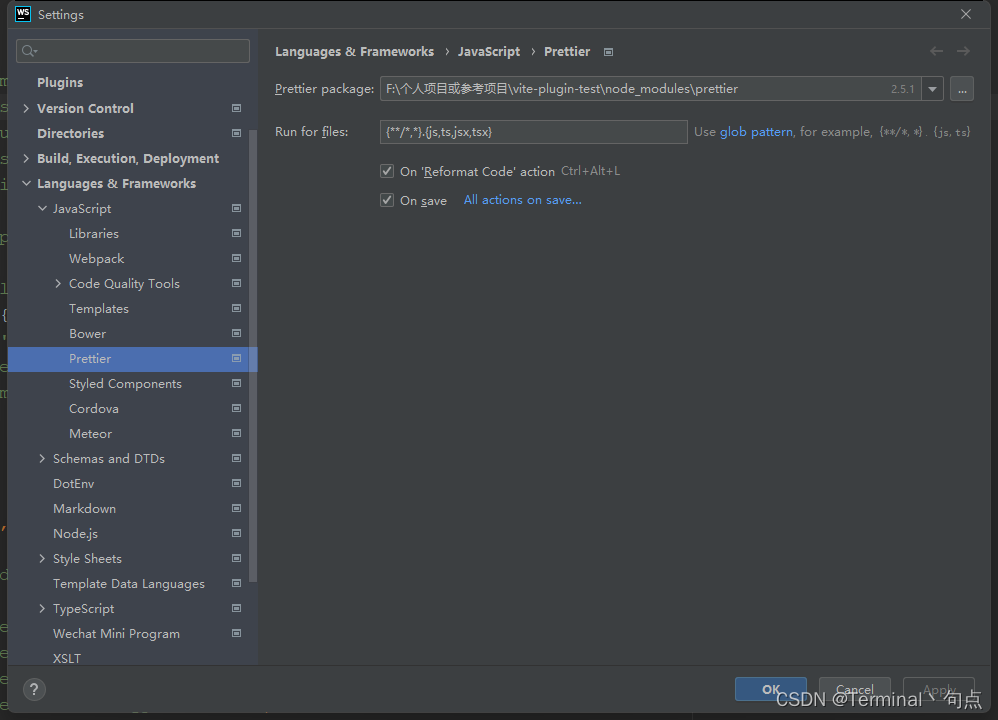Expand the Schemas and DTDs node
998x720 pixels.
42,458
